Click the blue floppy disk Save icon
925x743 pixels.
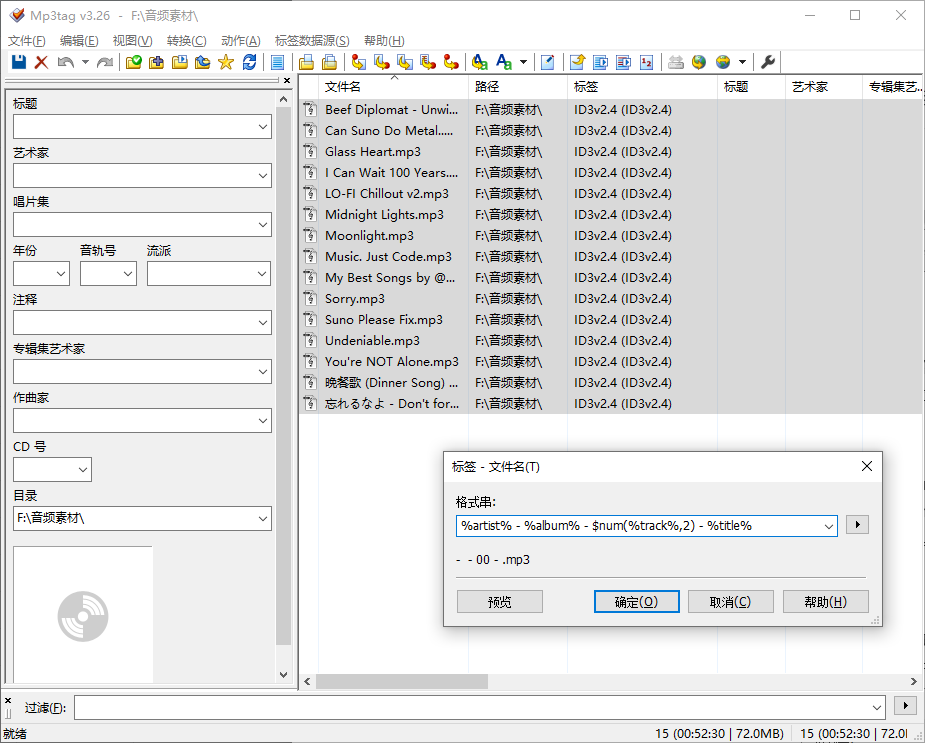click(18, 62)
